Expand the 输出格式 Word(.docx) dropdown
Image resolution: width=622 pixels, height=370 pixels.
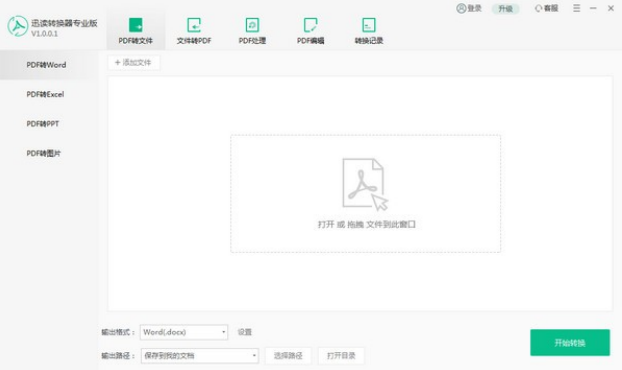[x=184, y=332]
